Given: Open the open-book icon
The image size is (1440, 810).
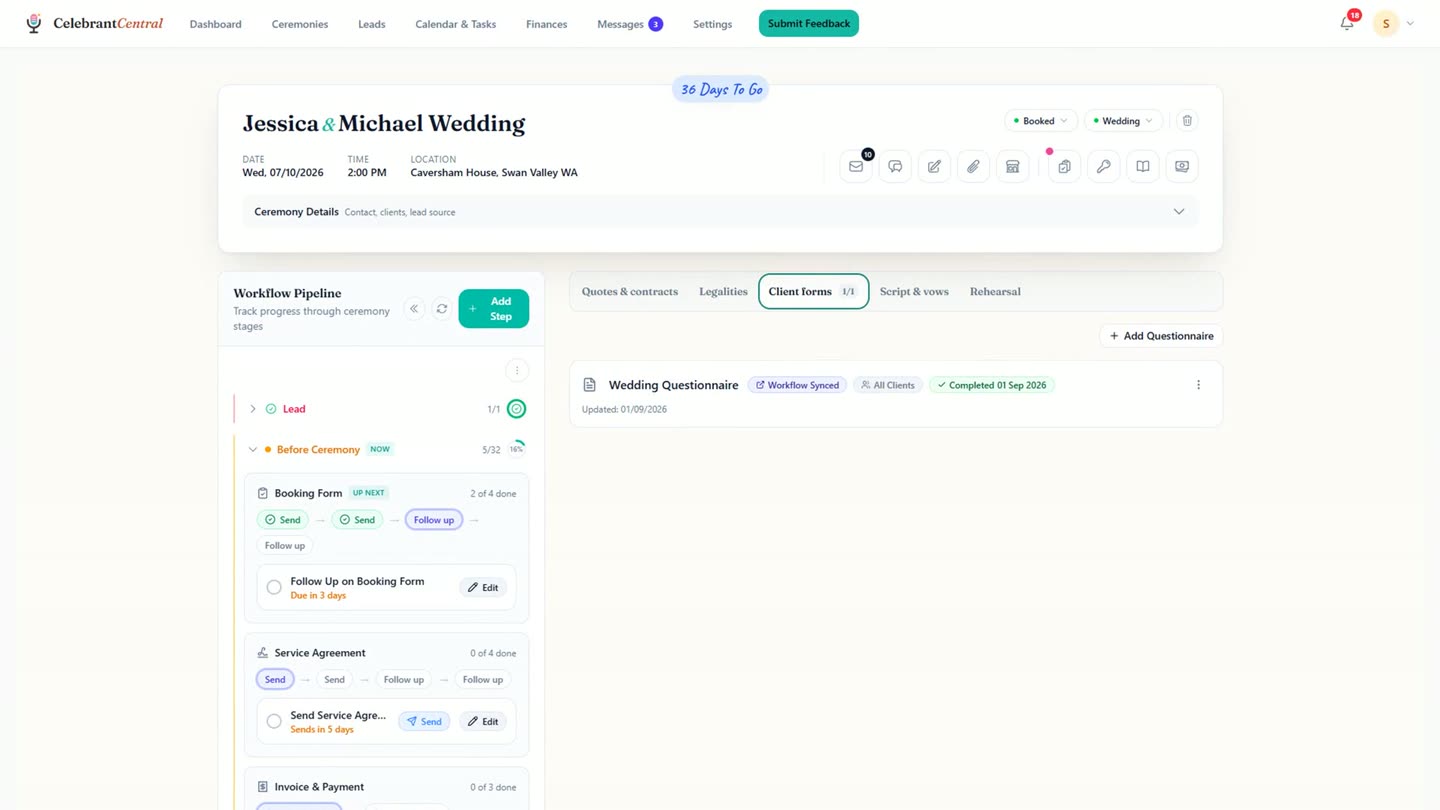Looking at the screenshot, I should click(x=1142, y=167).
